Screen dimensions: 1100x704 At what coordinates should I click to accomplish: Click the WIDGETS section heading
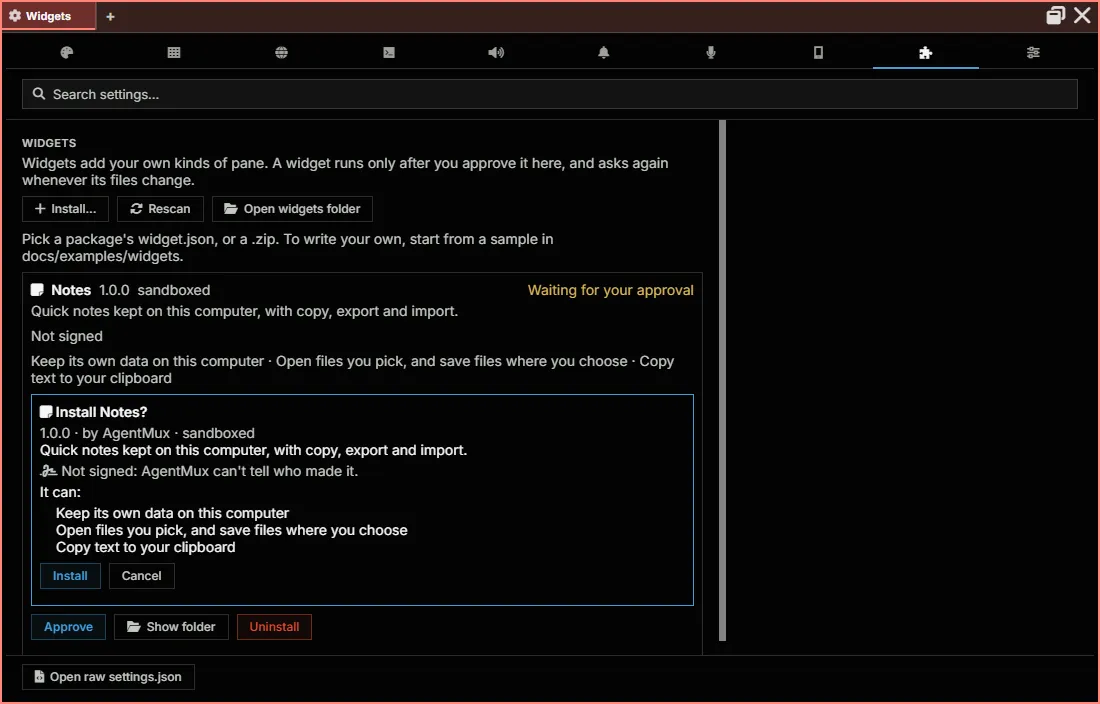(49, 143)
